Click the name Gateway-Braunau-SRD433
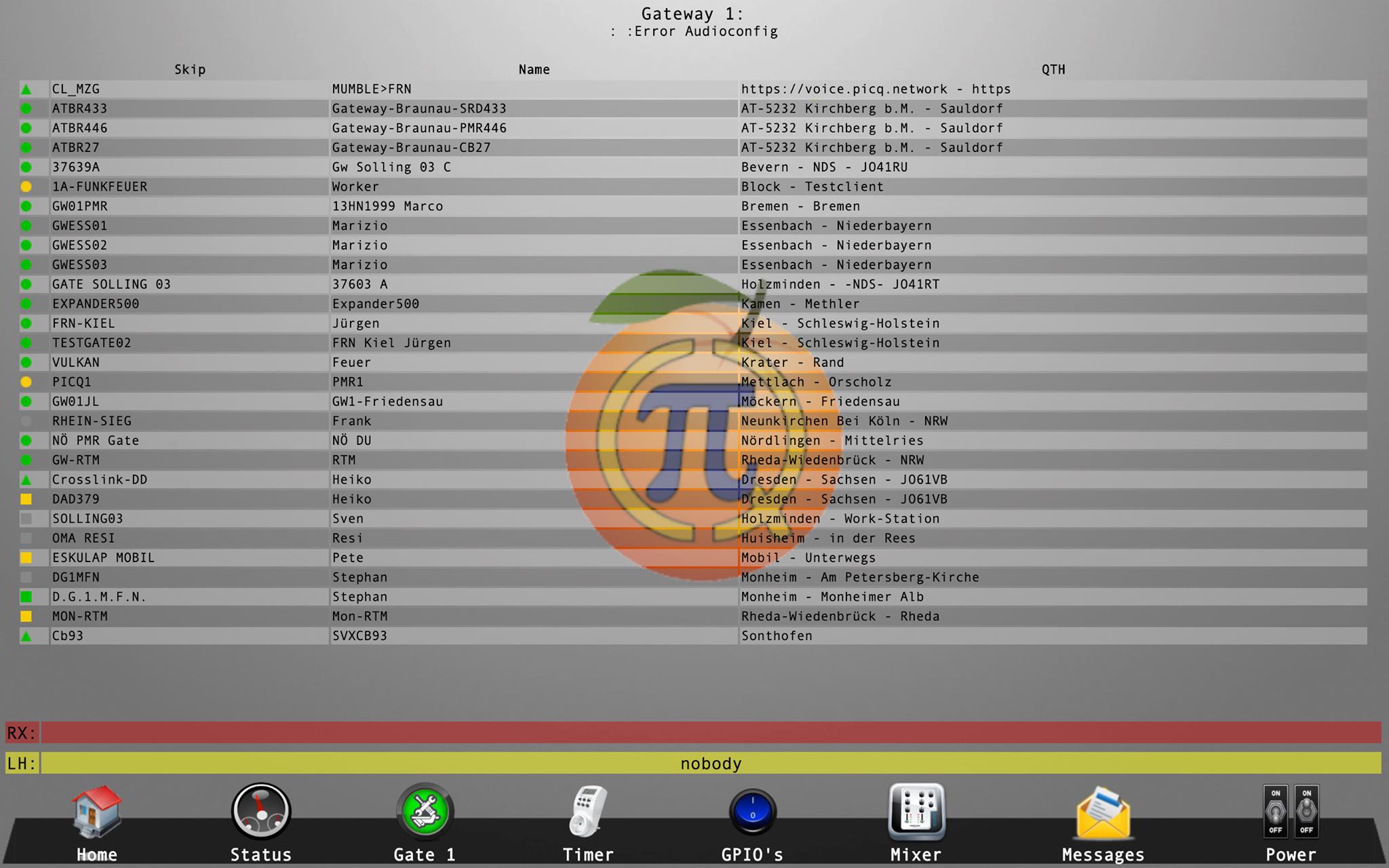 tap(419, 108)
